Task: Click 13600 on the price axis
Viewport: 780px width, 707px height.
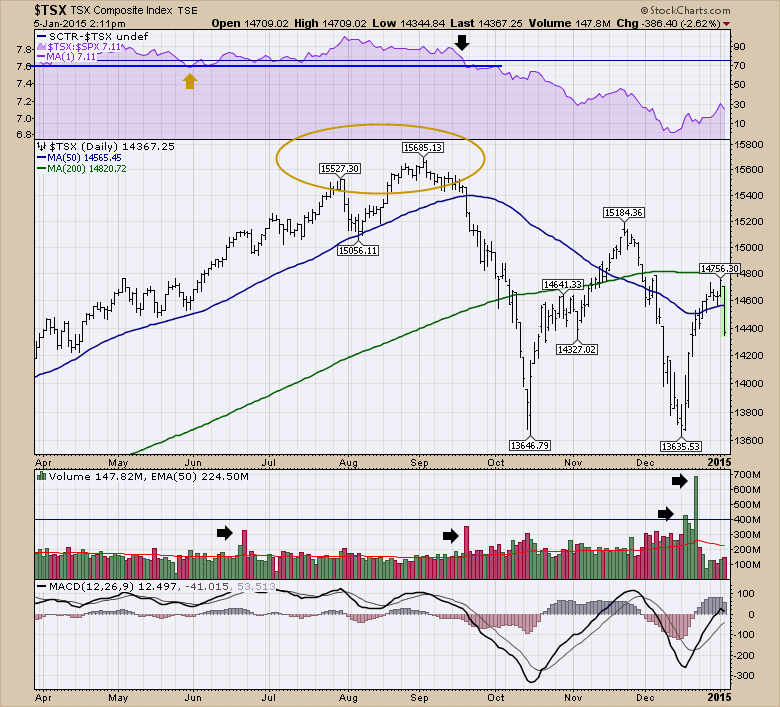Action: click(749, 440)
